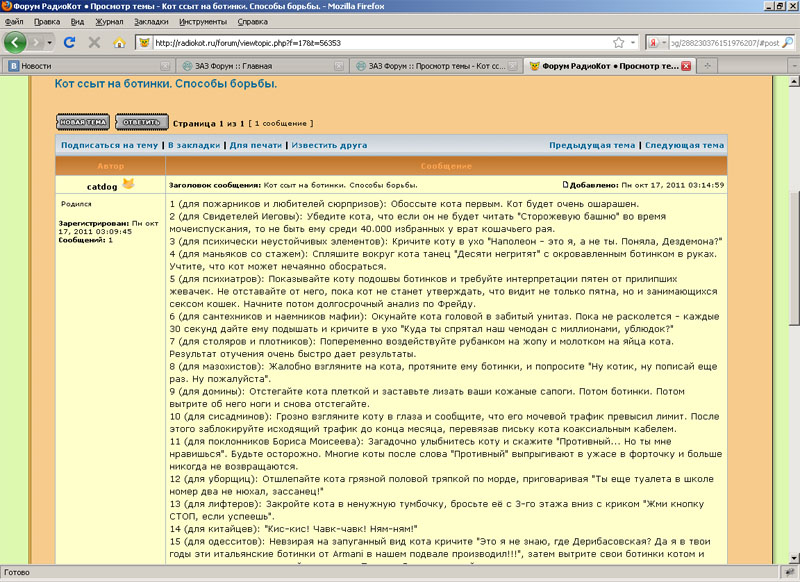Open the Файл menu
Viewport: 800px width, 582px height.
pyautogui.click(x=14, y=22)
